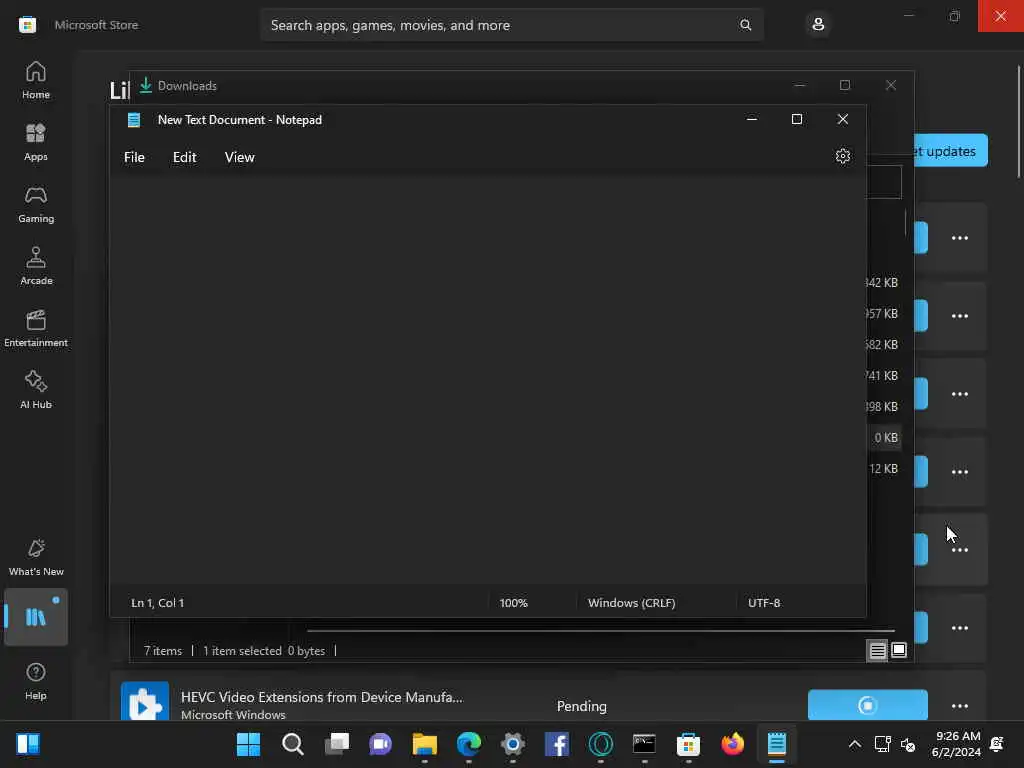Viewport: 1024px width, 768px height.
Task: Open the Windows Widgets taskbar button
Action: [x=27, y=744]
